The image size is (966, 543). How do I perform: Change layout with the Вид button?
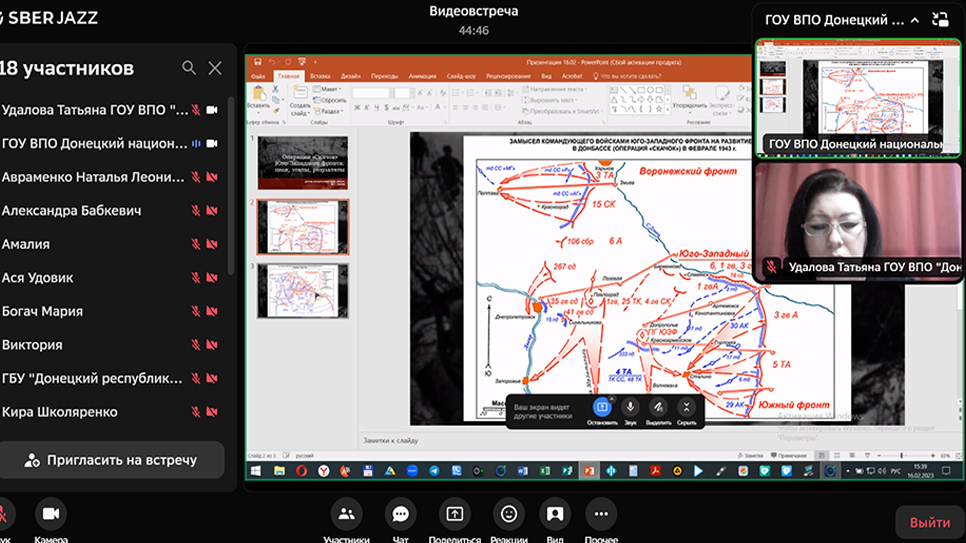[x=555, y=514]
